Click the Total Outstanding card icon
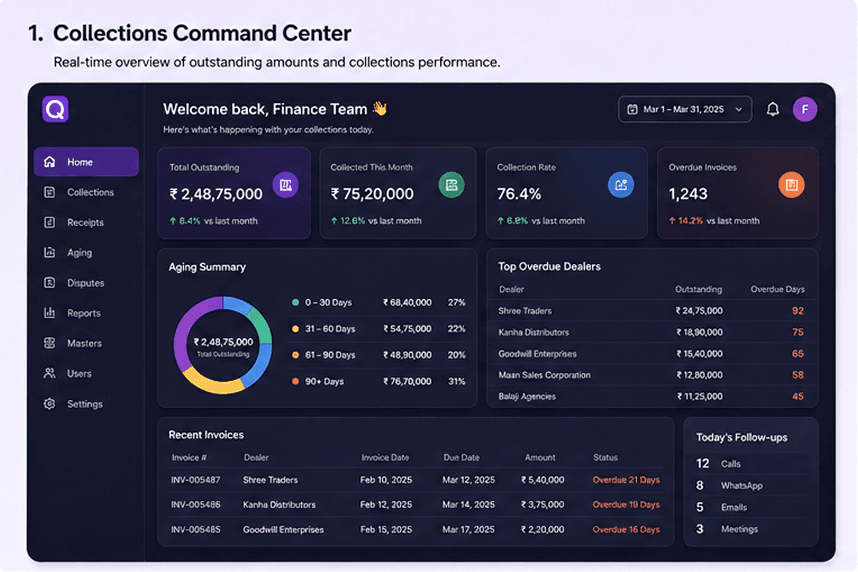Image resolution: width=858 pixels, height=572 pixels. click(285, 185)
